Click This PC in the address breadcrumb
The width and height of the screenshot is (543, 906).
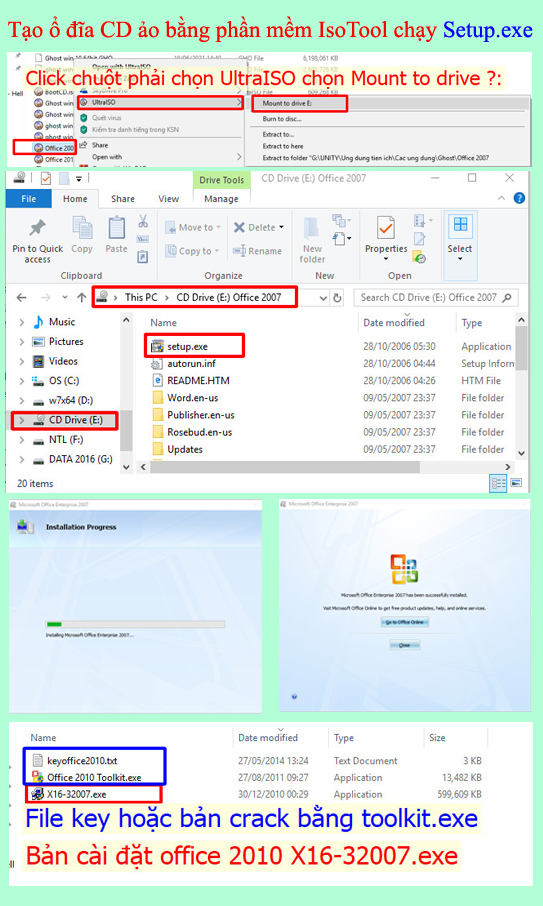(141, 297)
